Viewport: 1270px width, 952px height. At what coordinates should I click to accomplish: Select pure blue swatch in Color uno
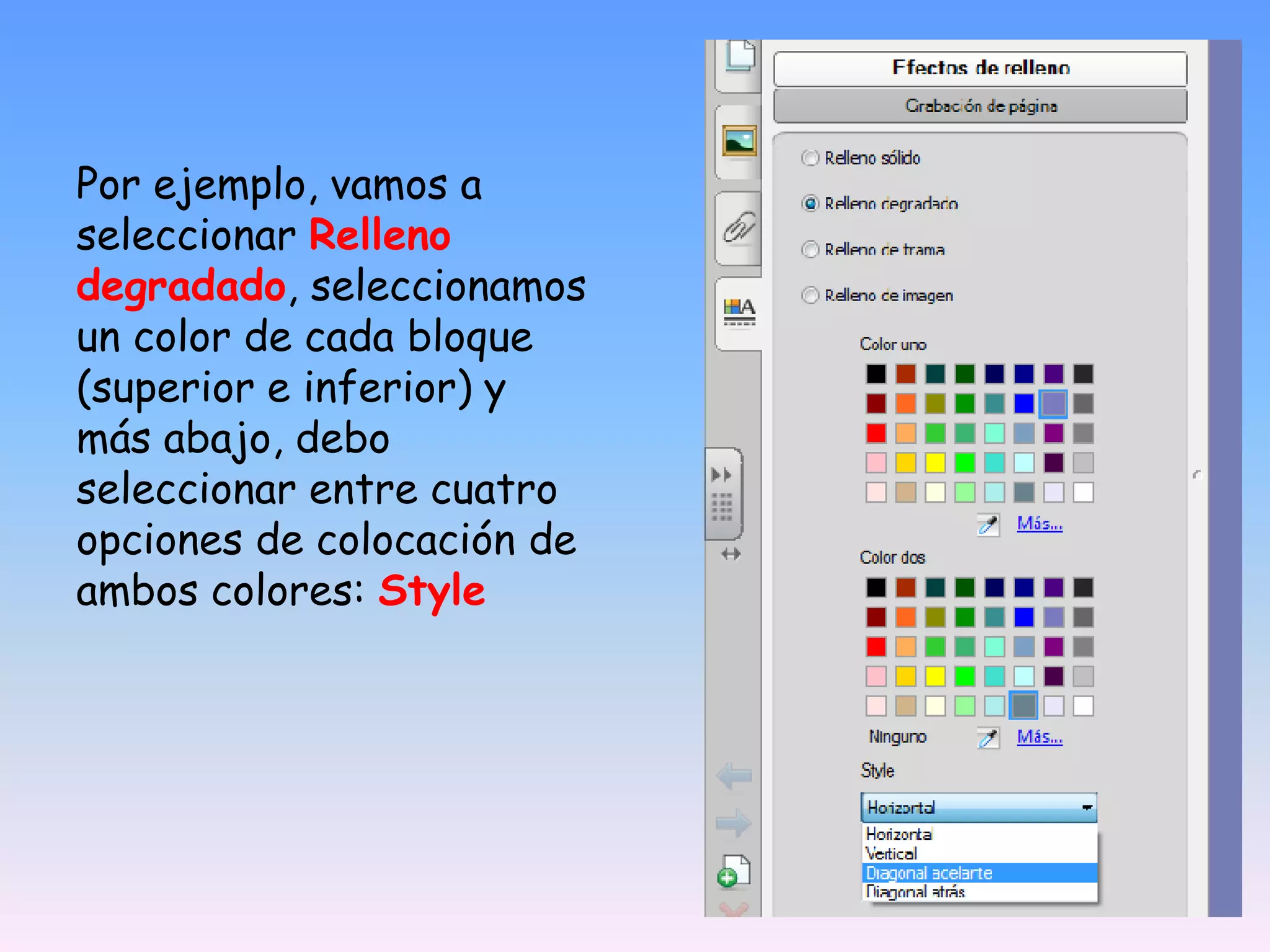tap(1024, 403)
